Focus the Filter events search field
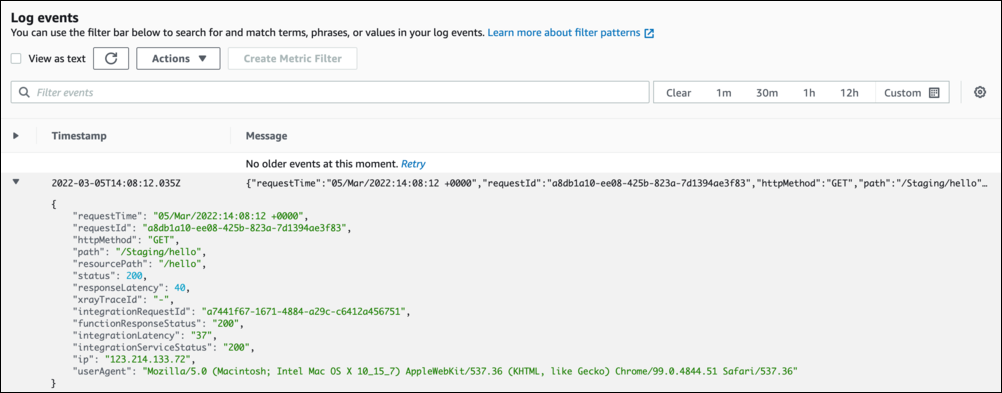This screenshot has width=1002, height=393. tap(330, 93)
